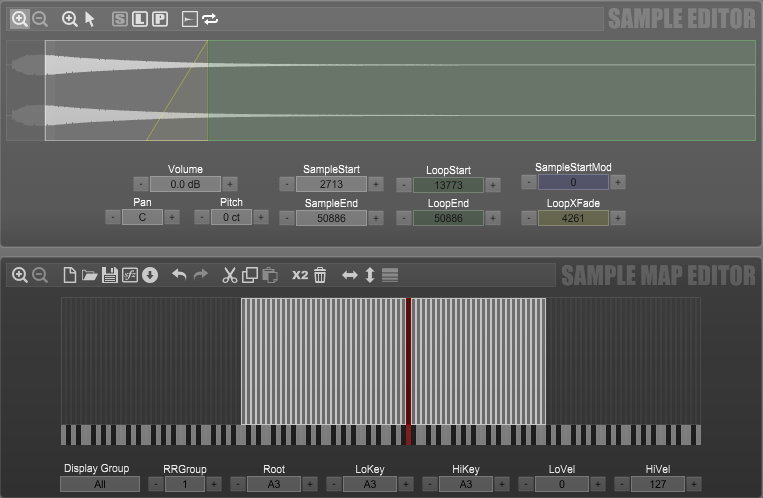This screenshot has width=763, height=498.
Task: Increase Pan with the plus button
Action: coord(172,217)
